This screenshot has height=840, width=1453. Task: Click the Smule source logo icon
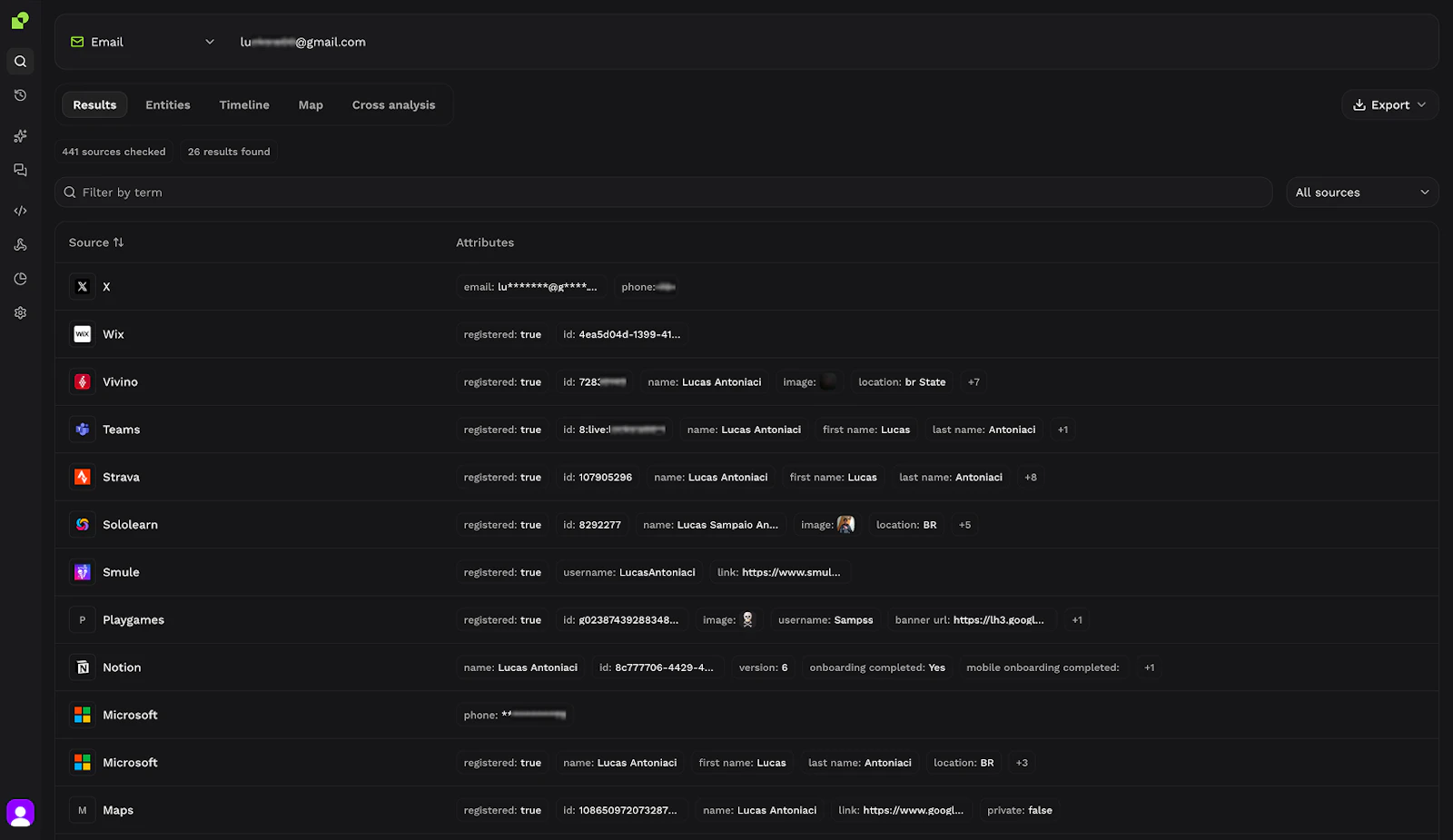coord(83,572)
